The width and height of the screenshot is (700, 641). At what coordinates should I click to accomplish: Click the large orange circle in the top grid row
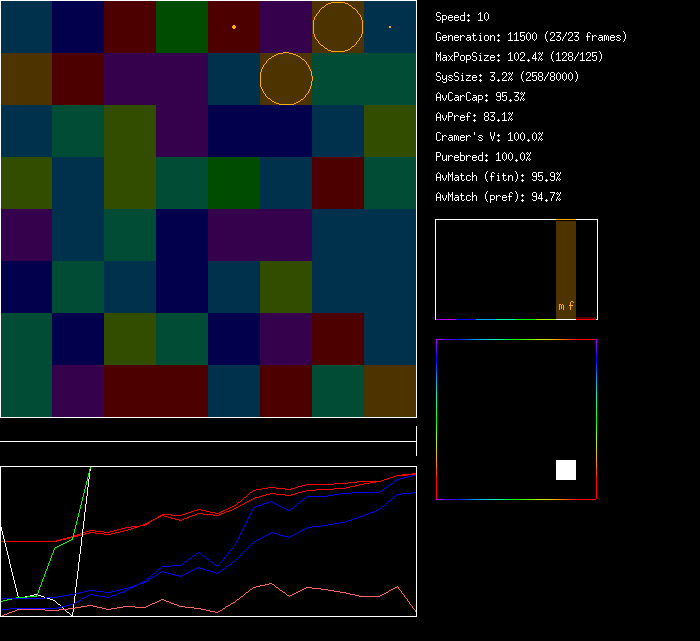tap(337, 27)
